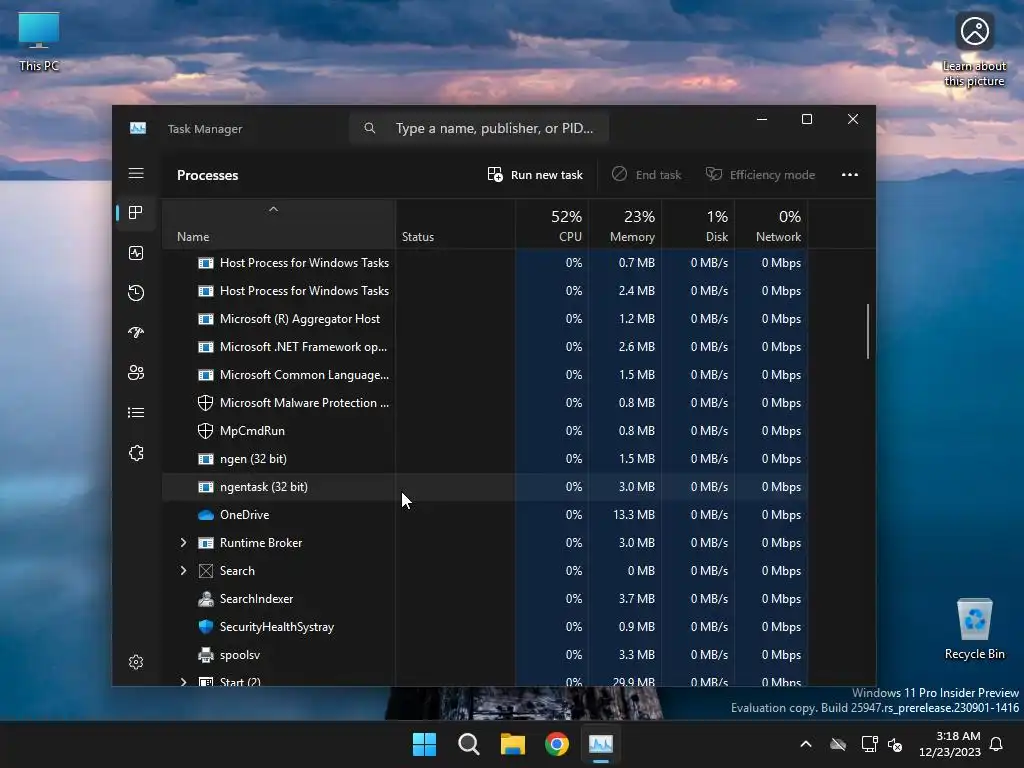The height and width of the screenshot is (768, 1024).
Task: Focus the Task Manager search box
Action: point(479,128)
